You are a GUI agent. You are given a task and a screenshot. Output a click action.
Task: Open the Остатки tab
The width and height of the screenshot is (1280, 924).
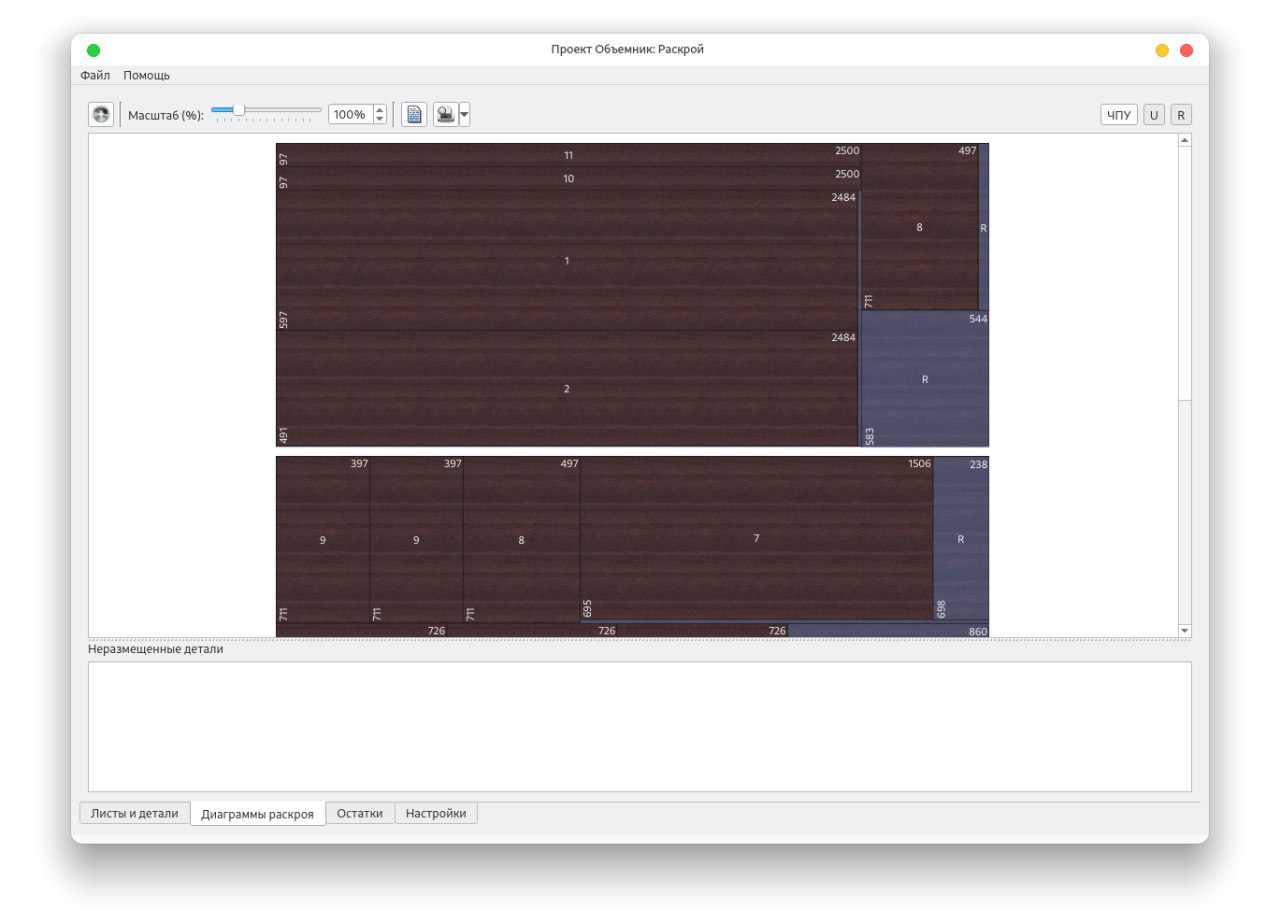(x=360, y=813)
